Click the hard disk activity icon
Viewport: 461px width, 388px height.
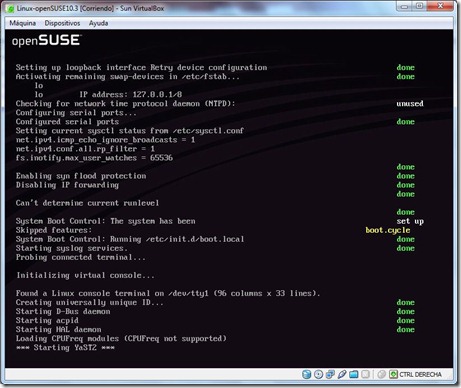(x=306, y=374)
